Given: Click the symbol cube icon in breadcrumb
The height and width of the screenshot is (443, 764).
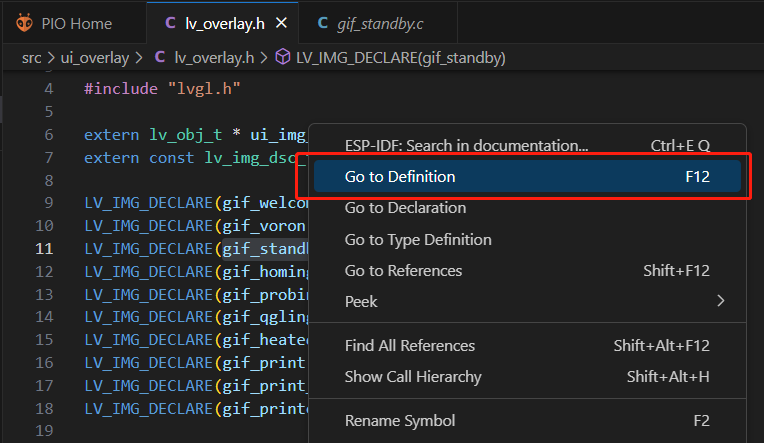Looking at the screenshot, I should click(x=282, y=58).
